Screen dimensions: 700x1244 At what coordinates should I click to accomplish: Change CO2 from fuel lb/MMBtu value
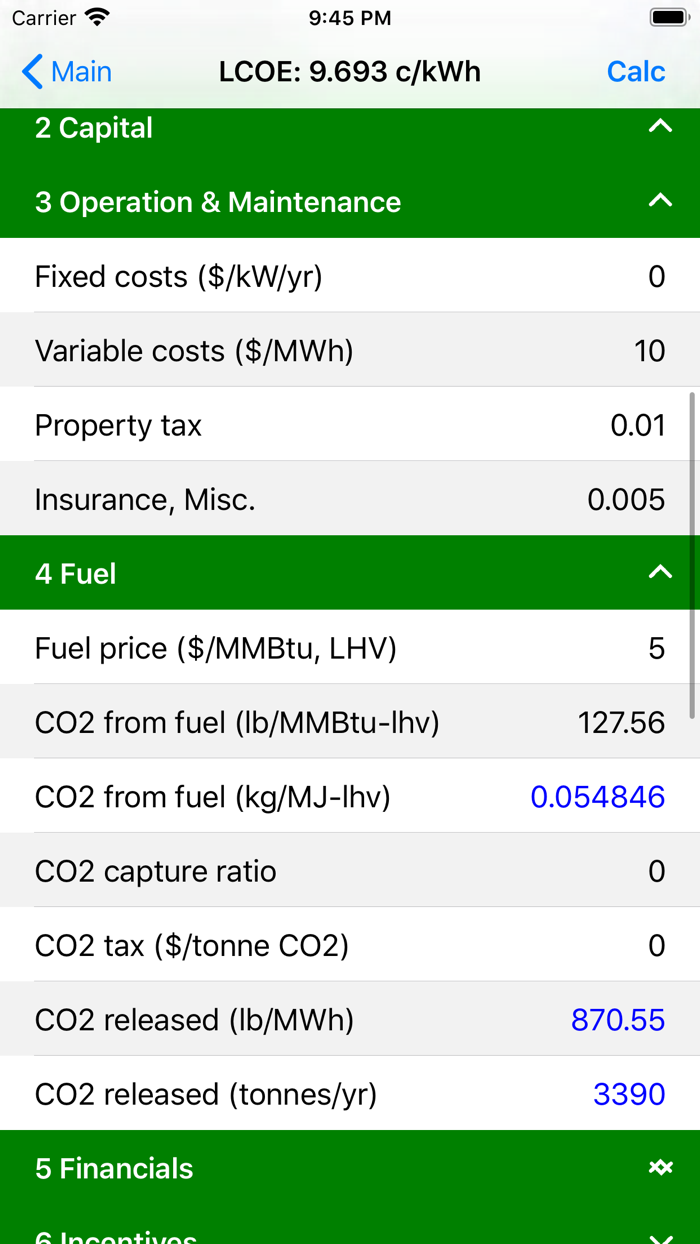click(621, 722)
